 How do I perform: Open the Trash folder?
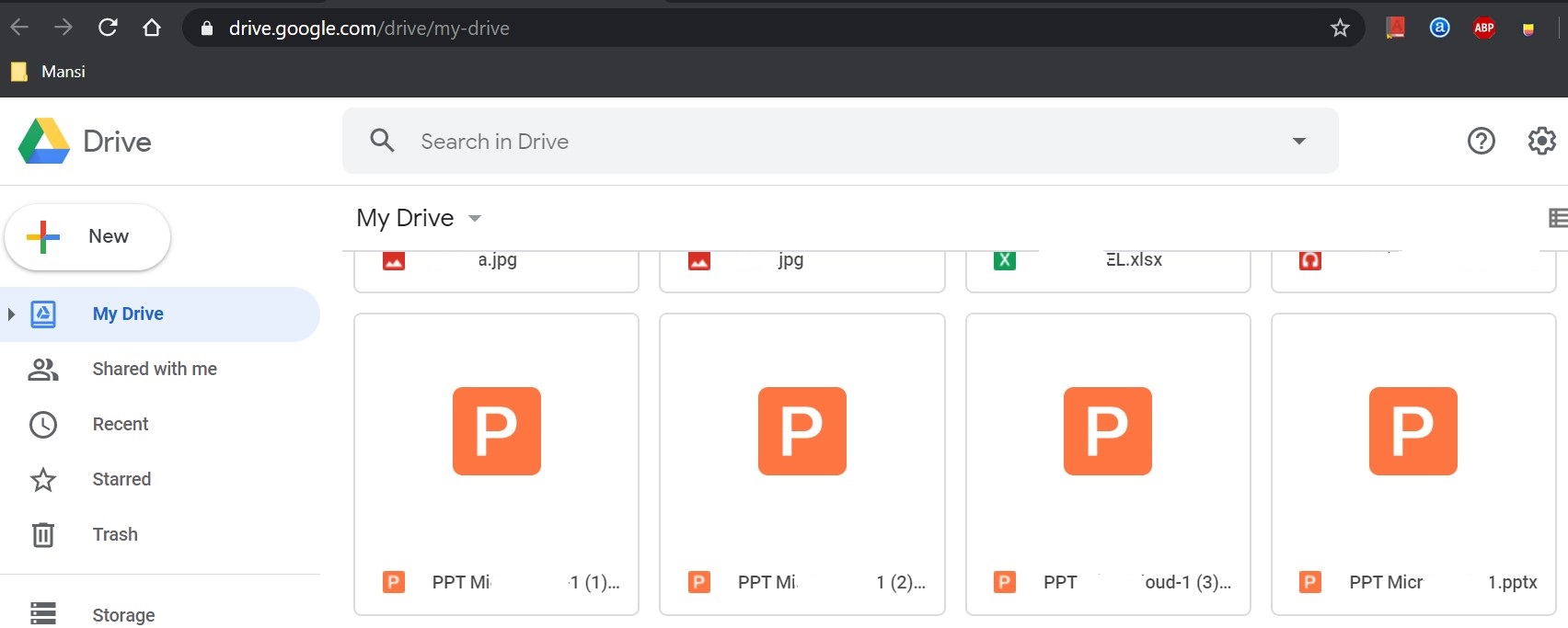point(115,534)
